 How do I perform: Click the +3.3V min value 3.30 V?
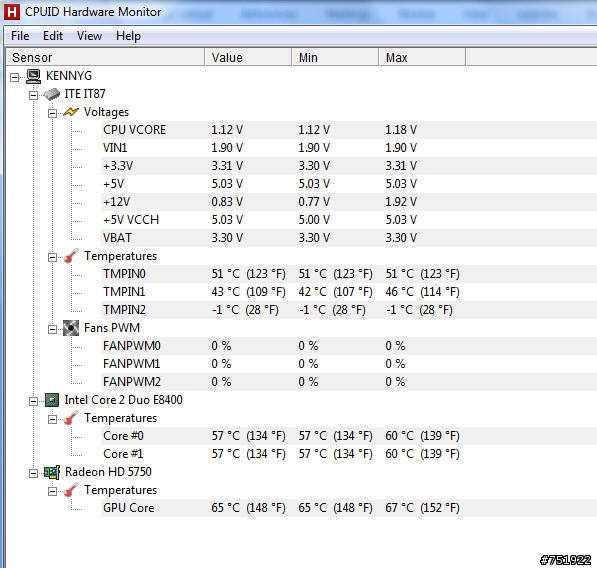tap(314, 166)
